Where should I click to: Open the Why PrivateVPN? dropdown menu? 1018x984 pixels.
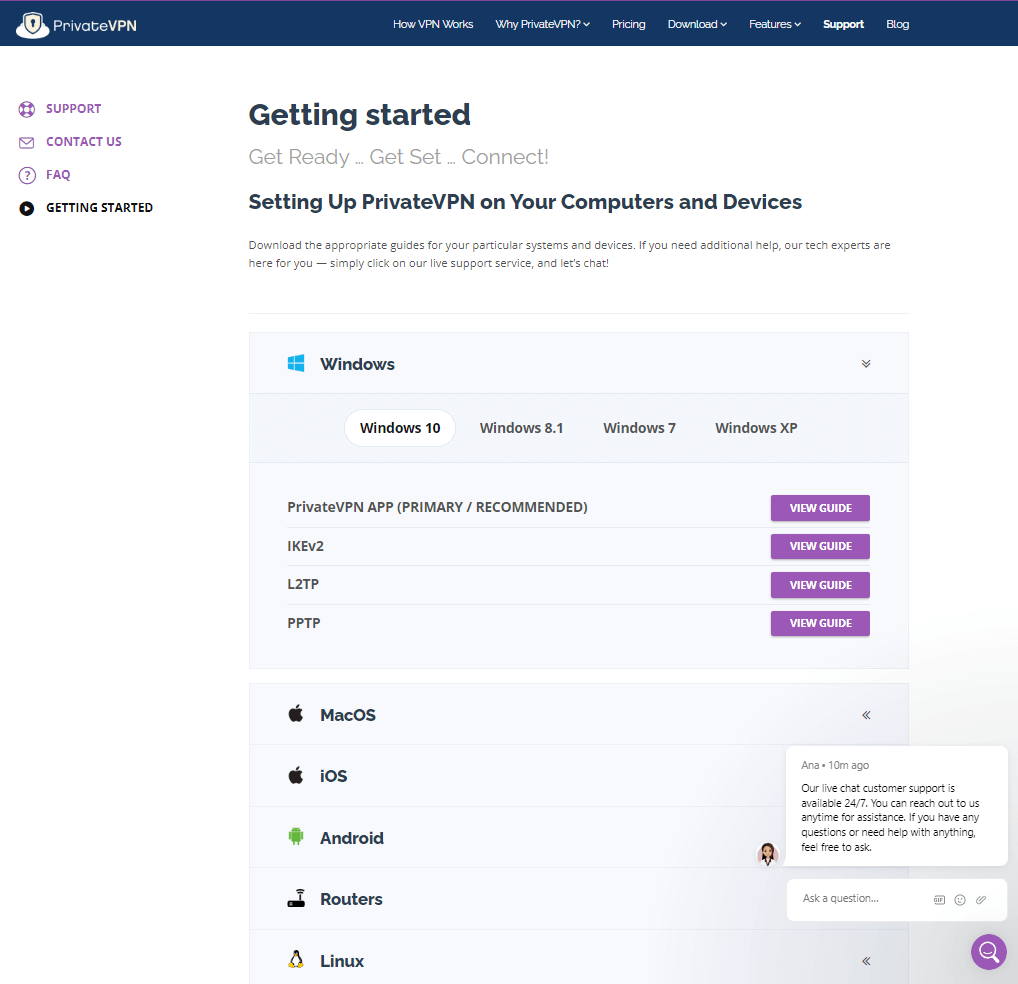(542, 24)
